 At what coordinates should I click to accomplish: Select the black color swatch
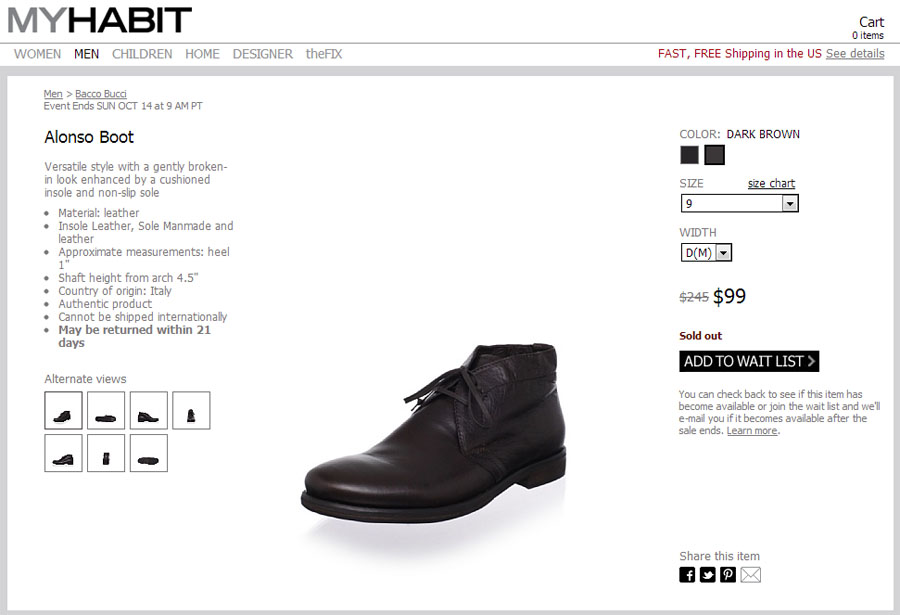689,155
